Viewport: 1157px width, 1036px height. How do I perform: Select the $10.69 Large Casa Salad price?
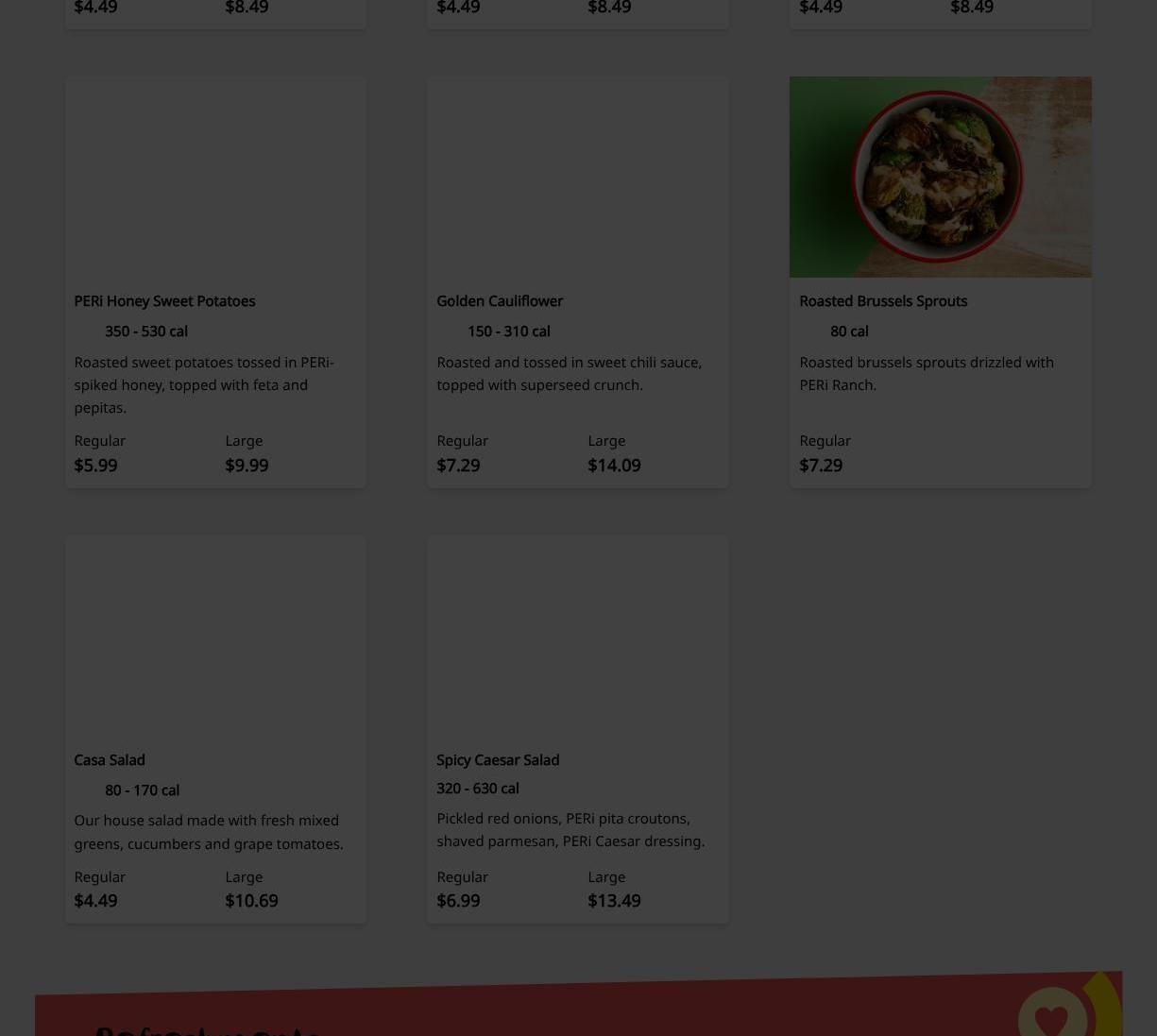[251, 900]
